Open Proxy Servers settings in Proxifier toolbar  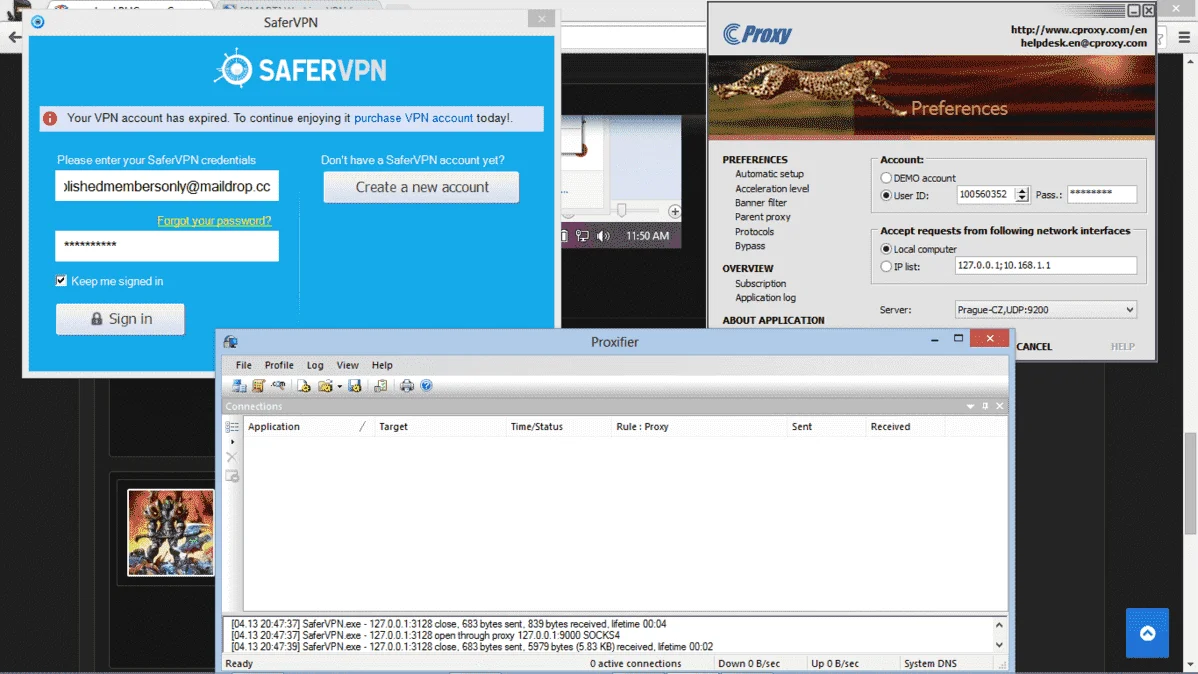coord(239,386)
